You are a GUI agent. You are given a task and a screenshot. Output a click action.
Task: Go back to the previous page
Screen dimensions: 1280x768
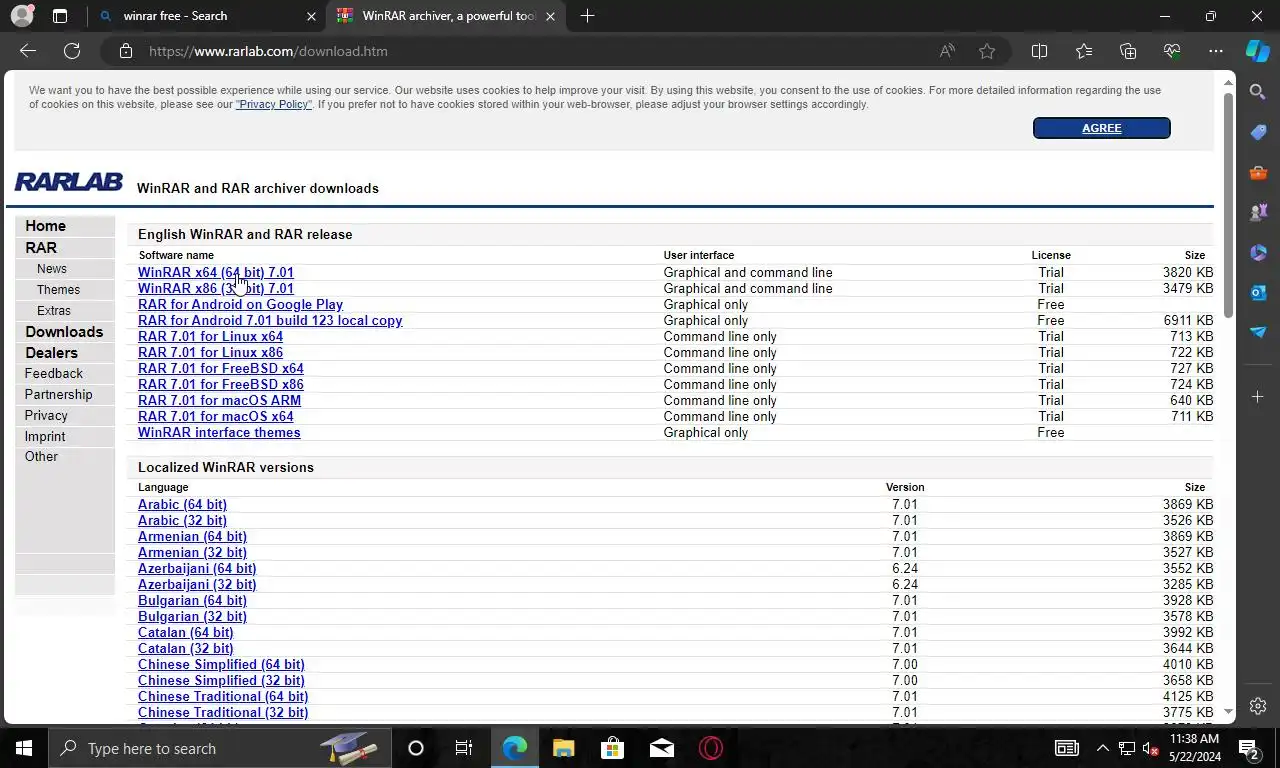coord(28,51)
